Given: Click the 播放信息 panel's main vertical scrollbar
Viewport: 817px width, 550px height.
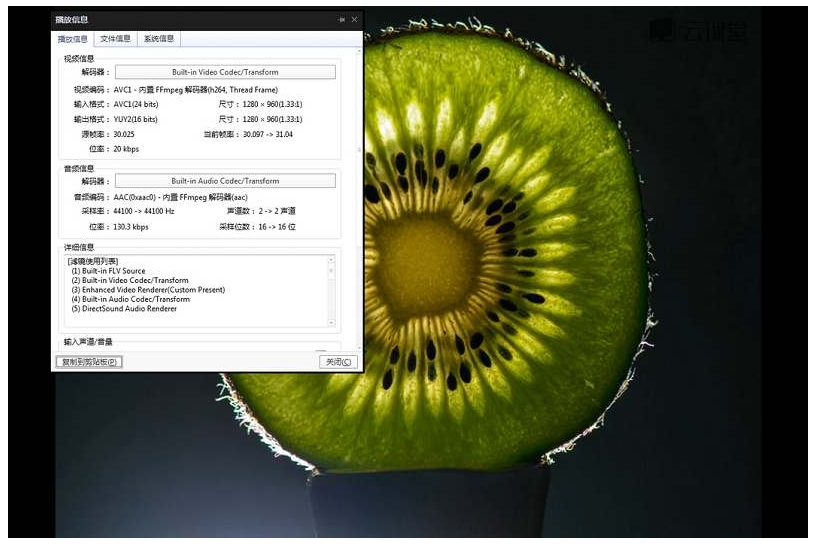Looking at the screenshot, I should pyautogui.click(x=359, y=198).
